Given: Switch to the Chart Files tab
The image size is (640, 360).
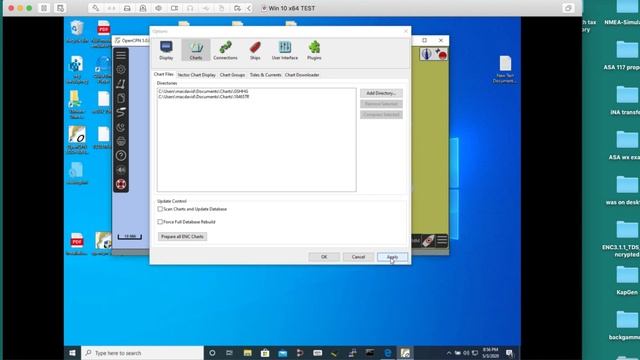Looking at the screenshot, I should click(x=164, y=75).
